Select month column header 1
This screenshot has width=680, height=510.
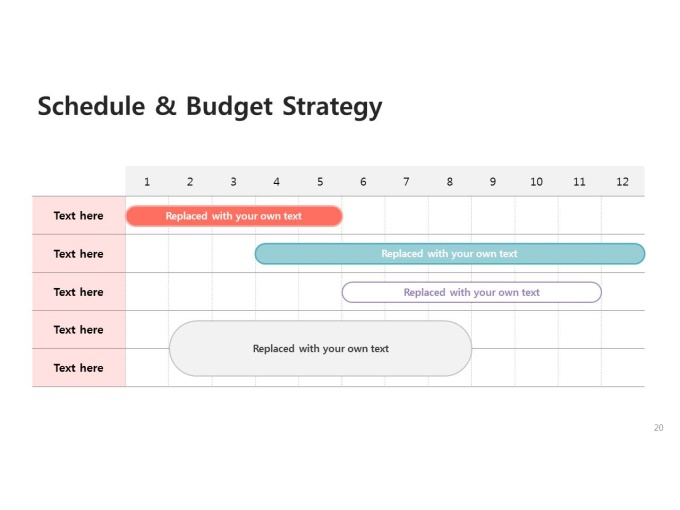(147, 181)
